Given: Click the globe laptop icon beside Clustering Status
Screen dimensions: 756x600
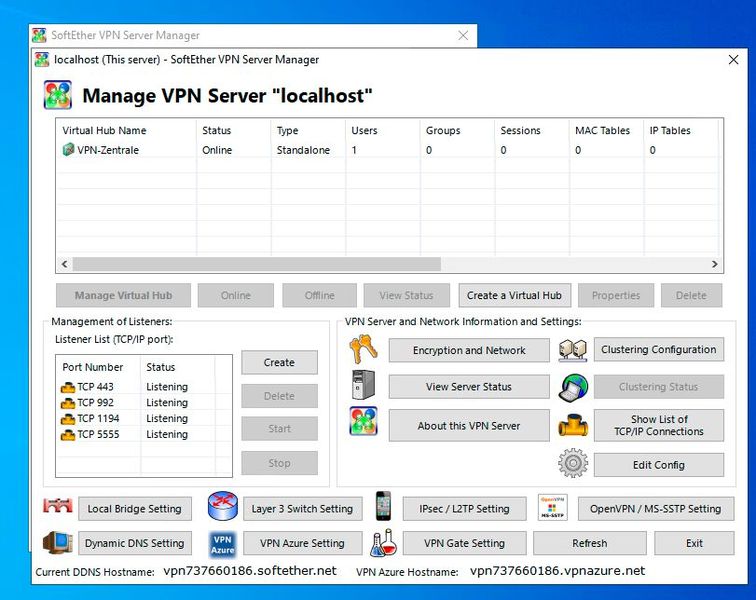Looking at the screenshot, I should (x=573, y=387).
